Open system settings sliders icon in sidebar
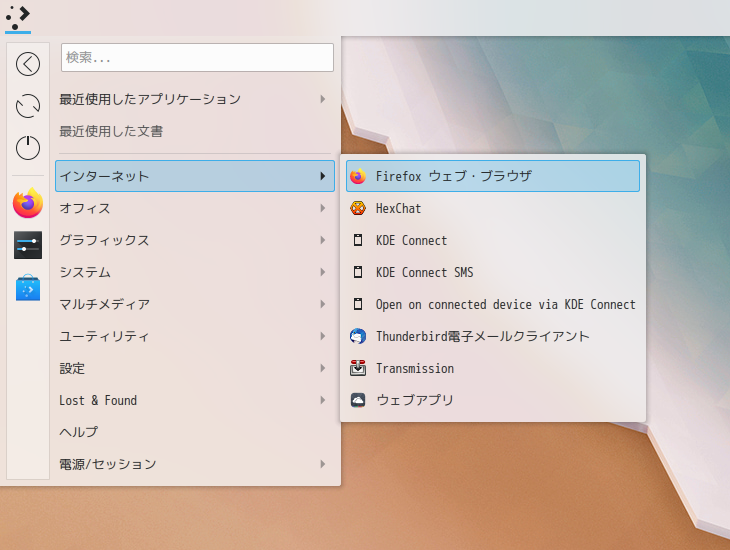 28,245
